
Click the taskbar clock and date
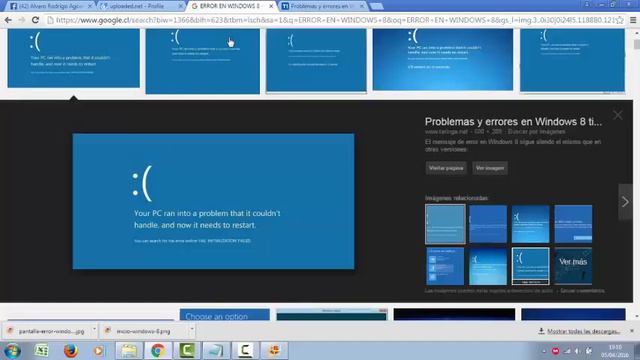pos(614,351)
